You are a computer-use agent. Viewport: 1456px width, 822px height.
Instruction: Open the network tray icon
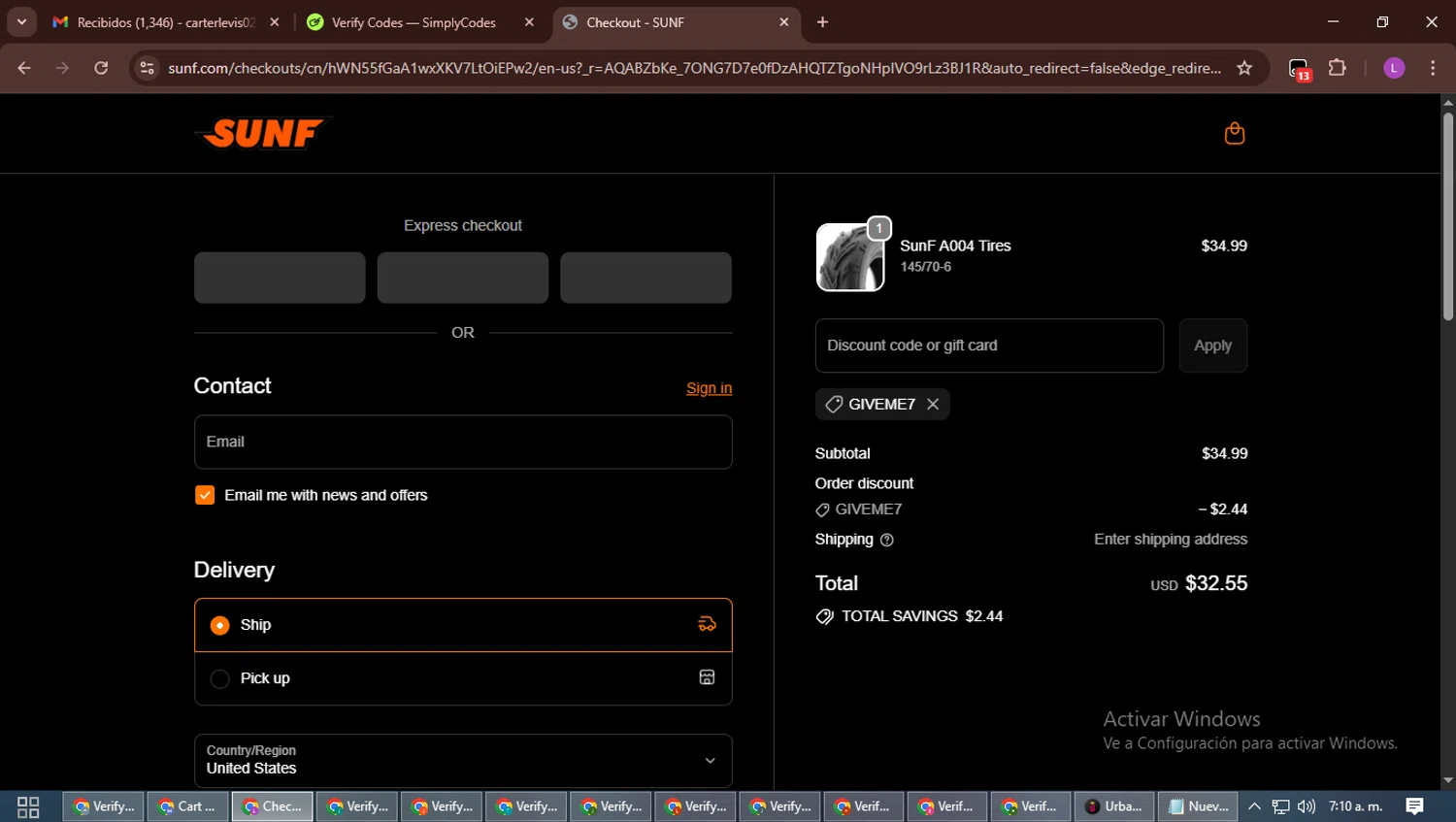tap(1280, 806)
